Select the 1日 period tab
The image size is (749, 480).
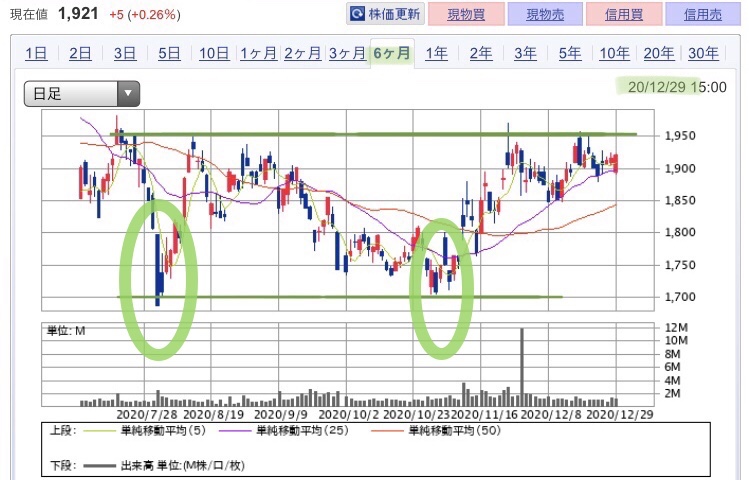click(36, 53)
